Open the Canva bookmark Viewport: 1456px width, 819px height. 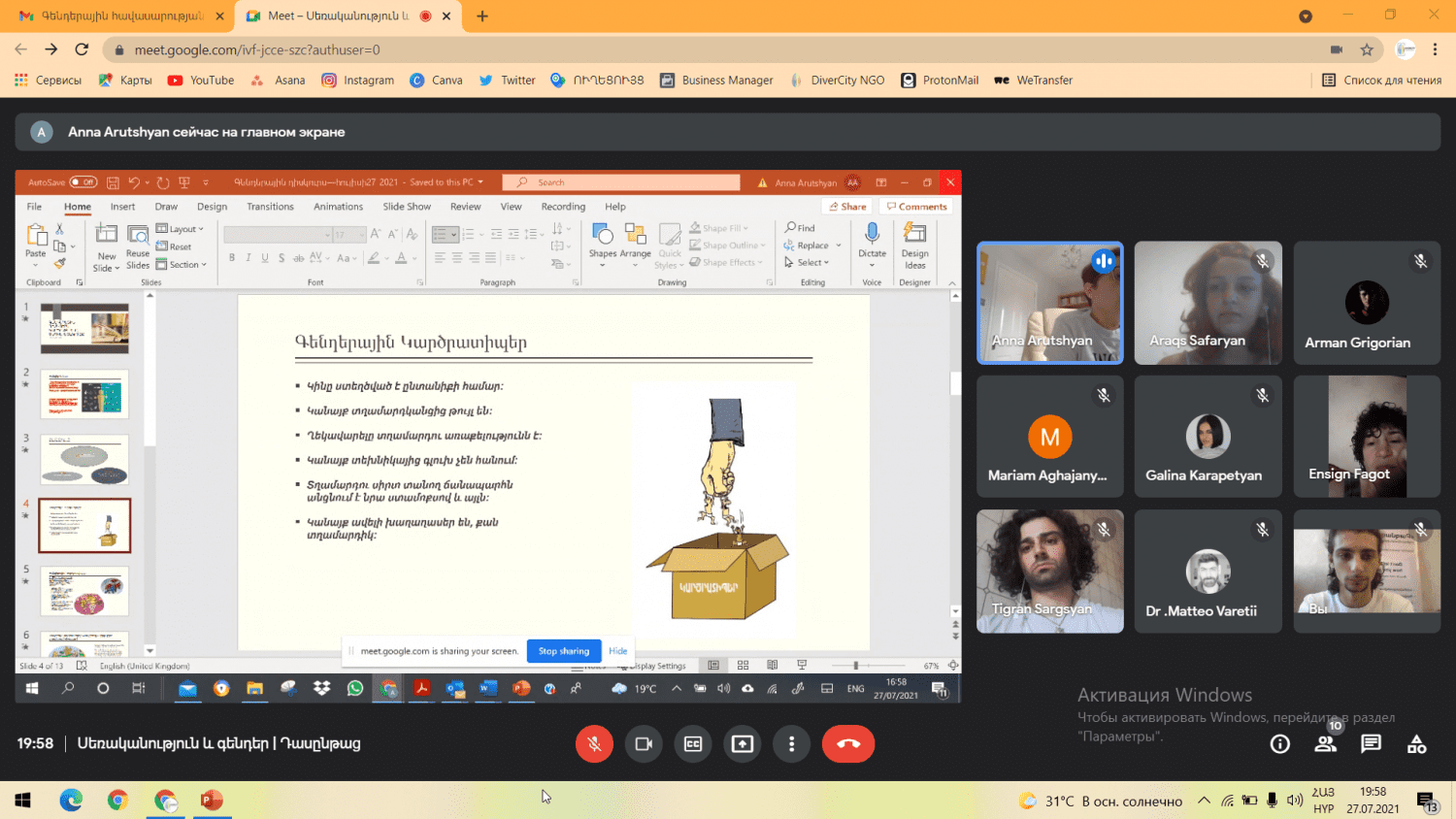[436, 81]
